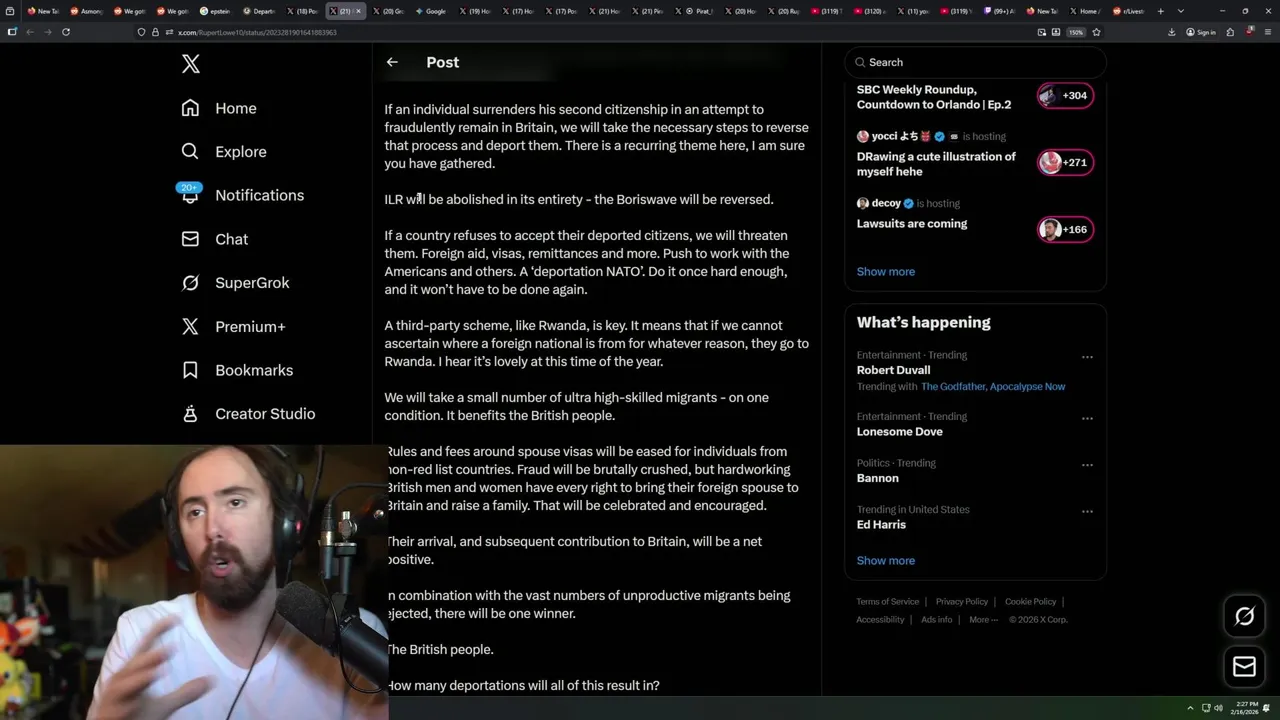Open Notifications bell with 20+ badge
Image resolution: width=1280 pixels, height=720 pixels.
[x=190, y=194]
